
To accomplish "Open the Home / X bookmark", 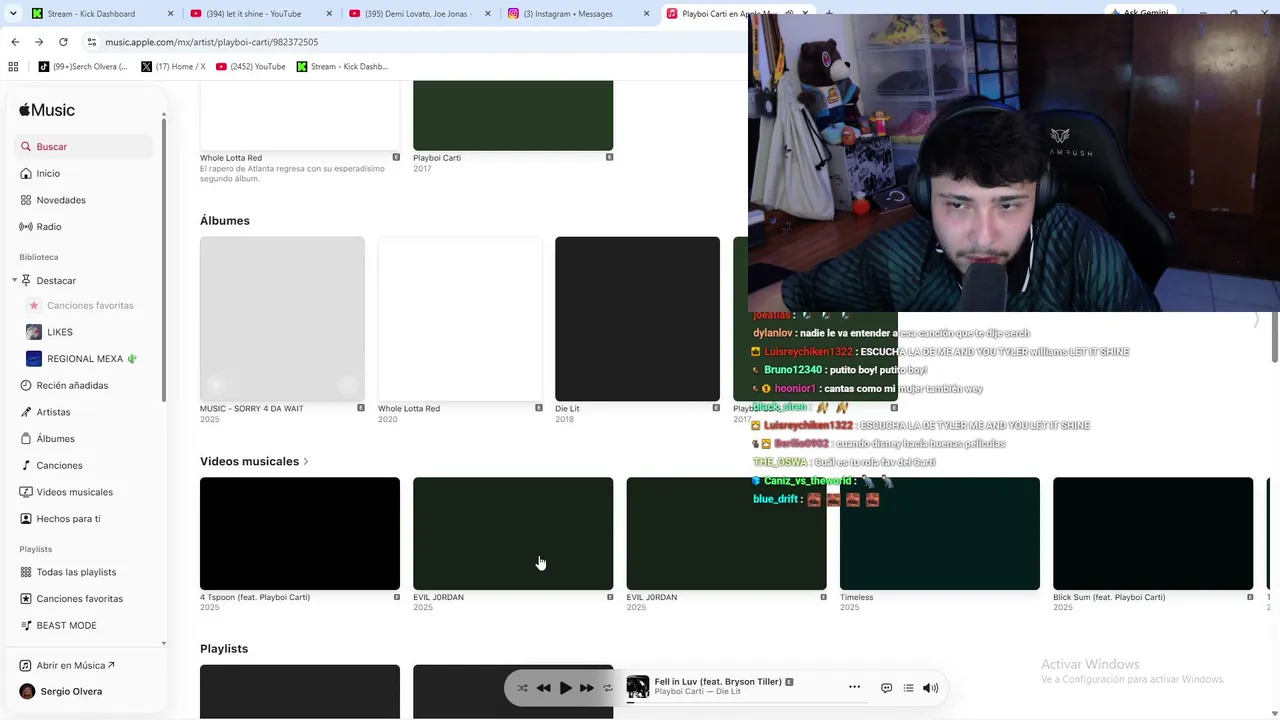I will (173, 67).
